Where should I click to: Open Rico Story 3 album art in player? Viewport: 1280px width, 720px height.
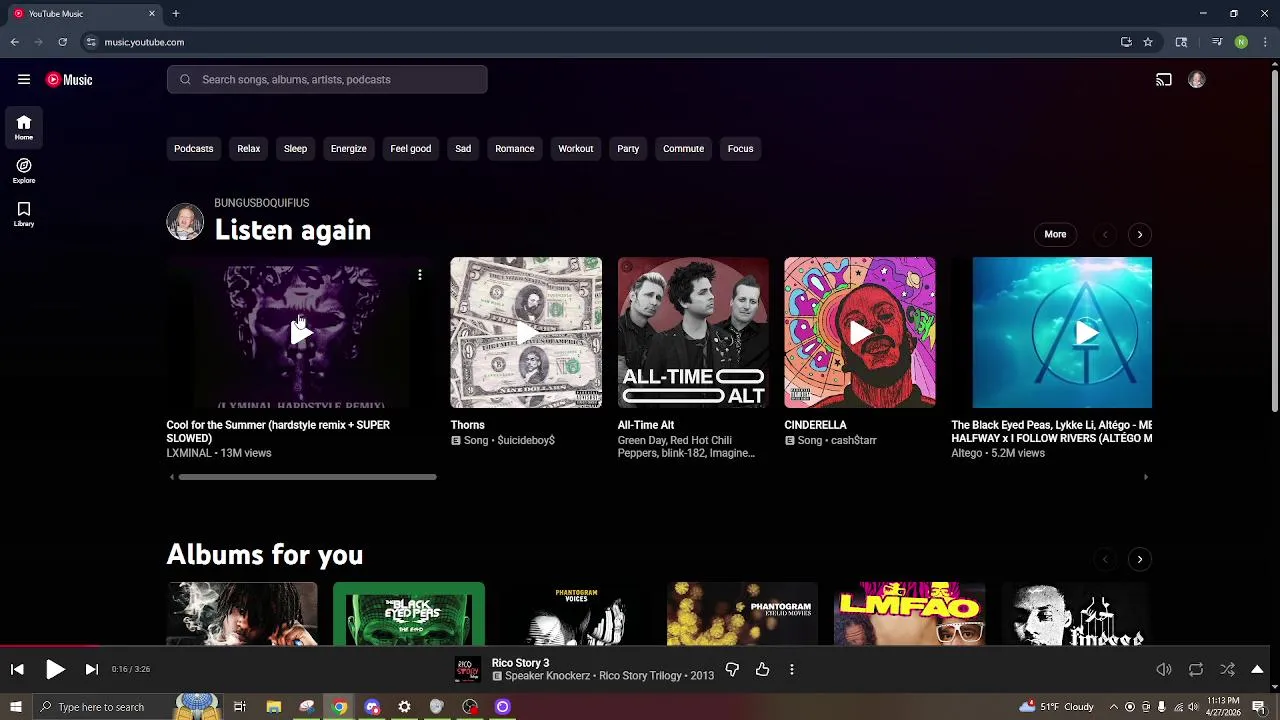click(x=467, y=669)
